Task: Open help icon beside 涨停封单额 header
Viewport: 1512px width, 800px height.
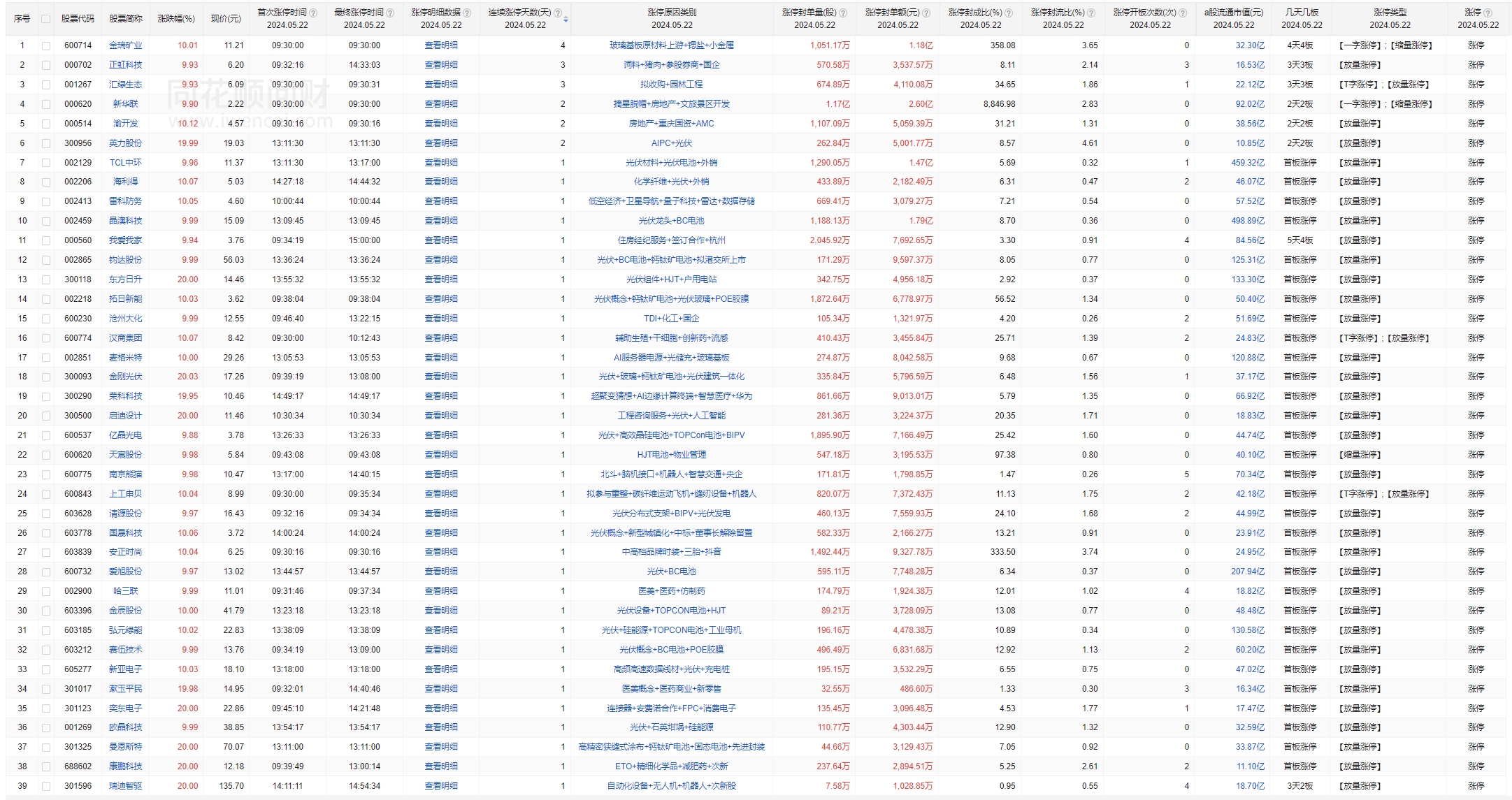Action: [926, 13]
